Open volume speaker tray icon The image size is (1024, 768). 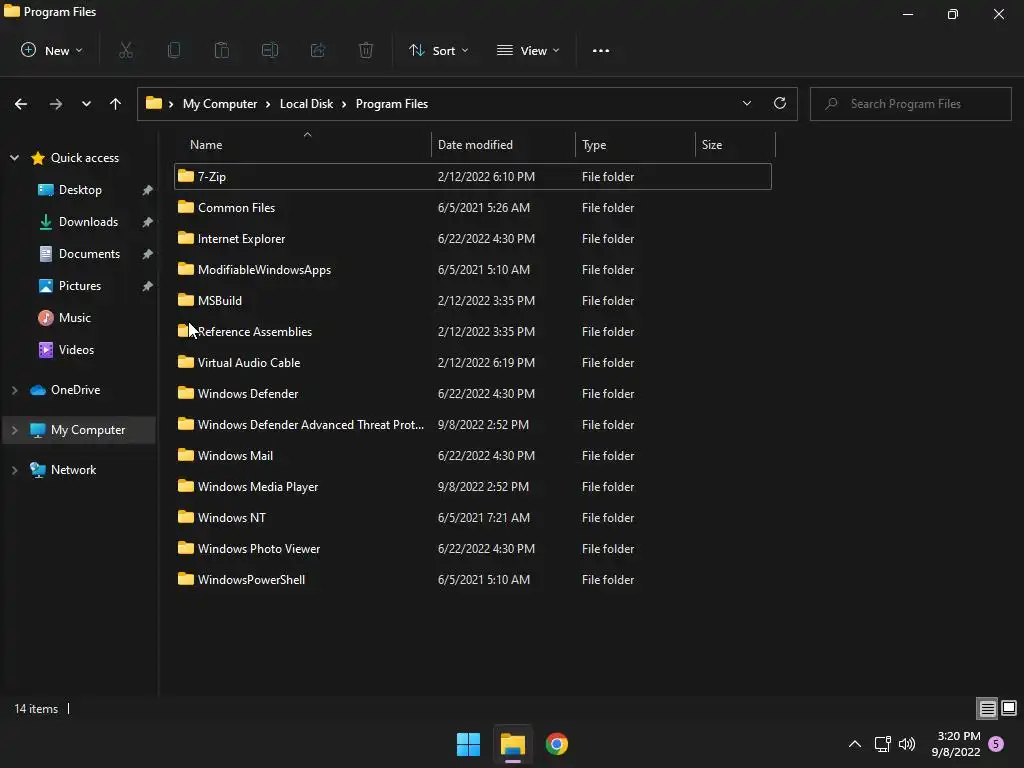[x=907, y=744]
